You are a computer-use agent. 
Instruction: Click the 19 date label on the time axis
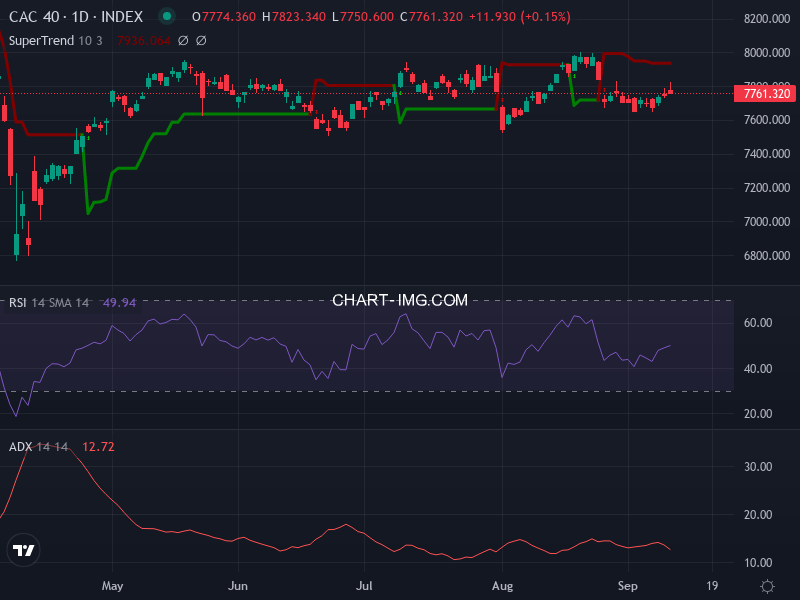pyautogui.click(x=712, y=586)
